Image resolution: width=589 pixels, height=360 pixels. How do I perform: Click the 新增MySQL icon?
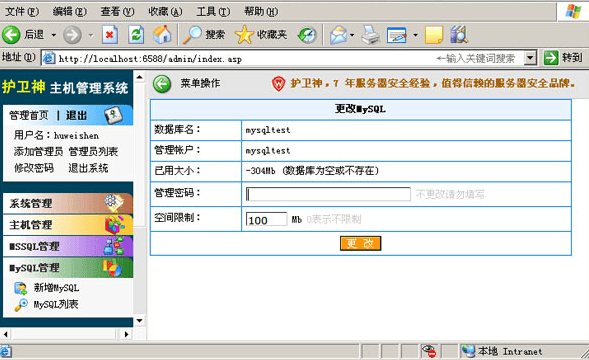[21, 288]
